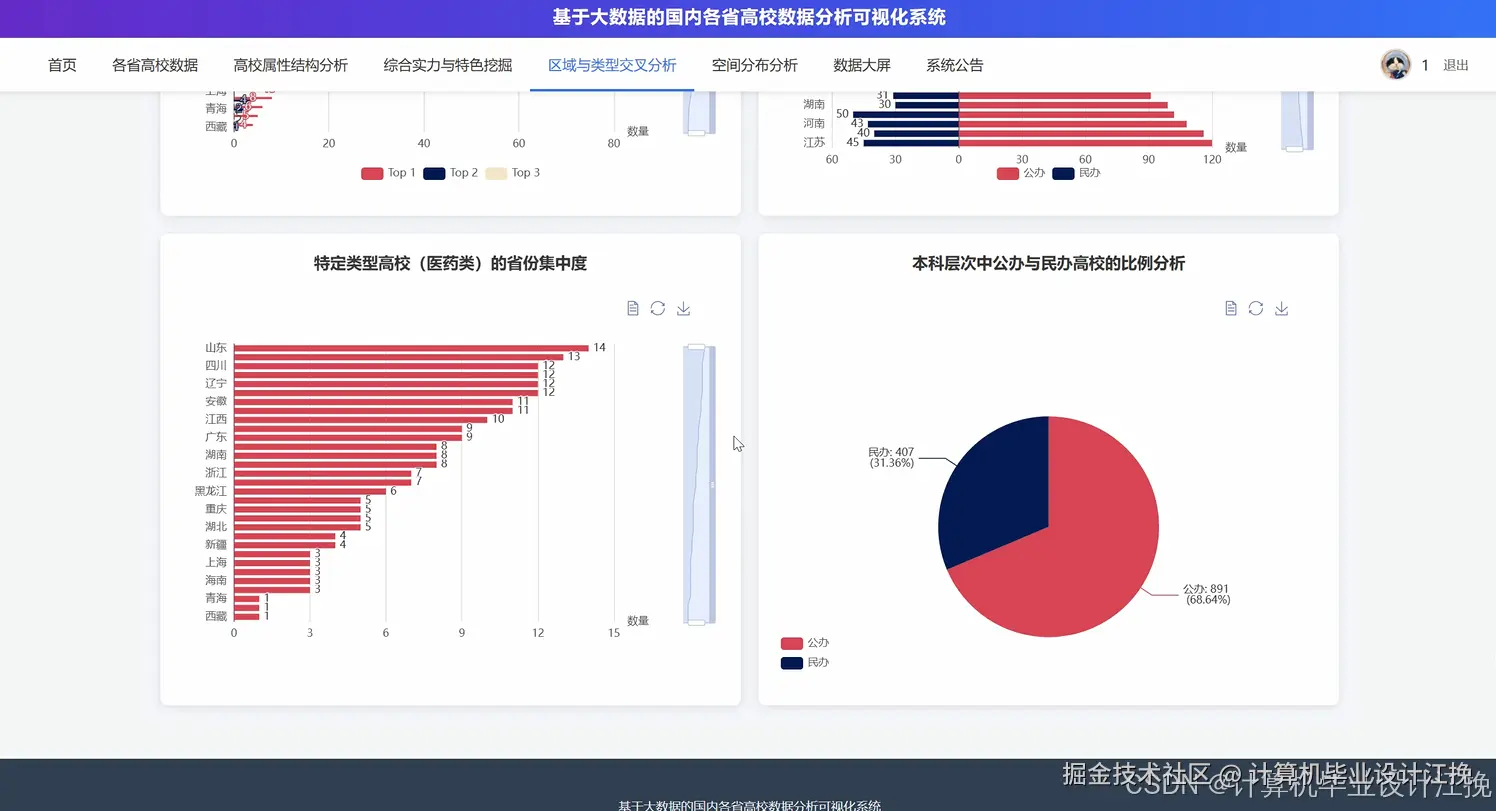Go to 首页 tab

tap(62, 65)
